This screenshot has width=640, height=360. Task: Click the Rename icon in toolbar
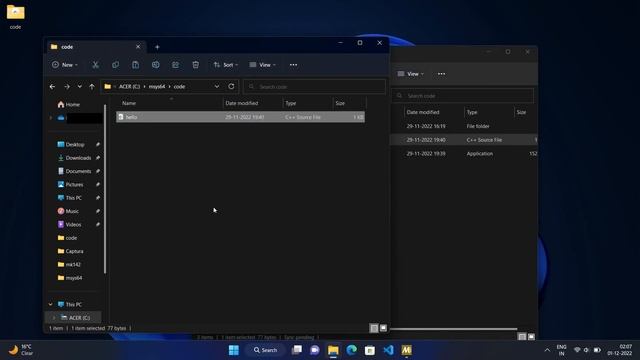156,65
